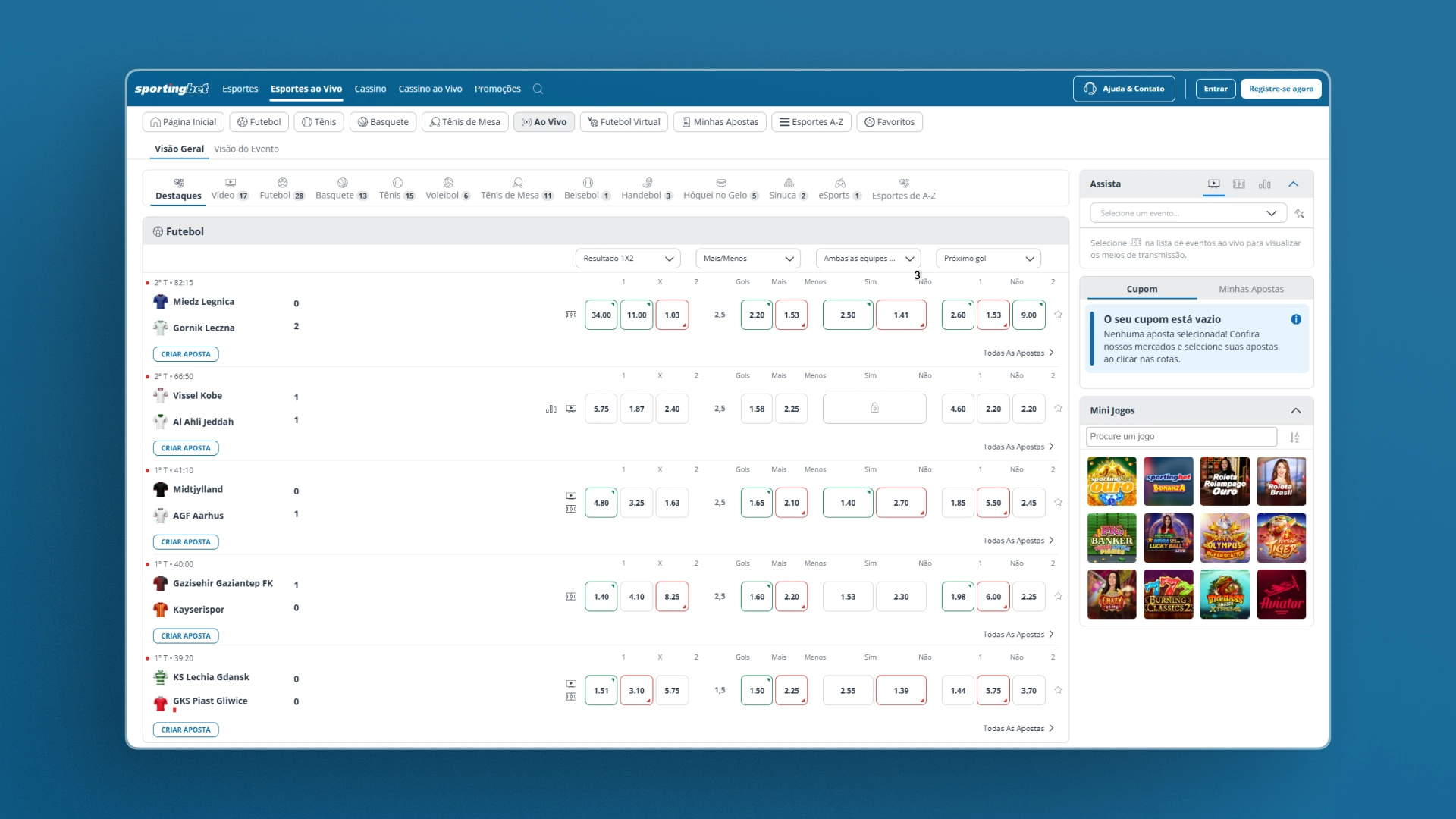Click the Registre-se agora button

pyautogui.click(x=1281, y=89)
